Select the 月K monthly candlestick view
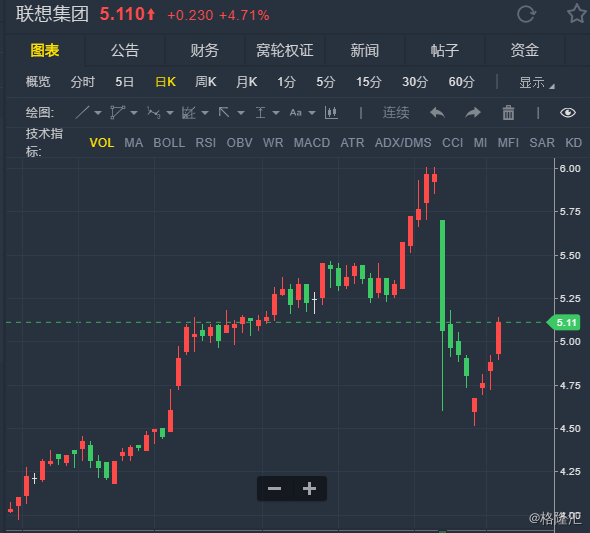 pyautogui.click(x=246, y=82)
